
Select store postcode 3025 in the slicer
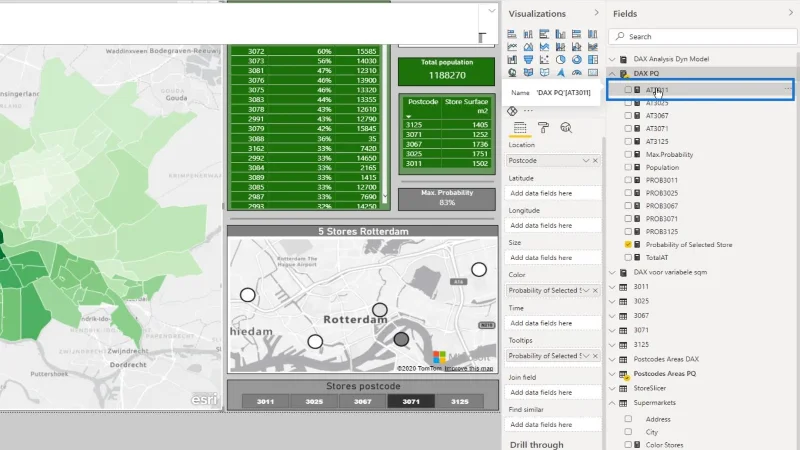tap(314, 402)
